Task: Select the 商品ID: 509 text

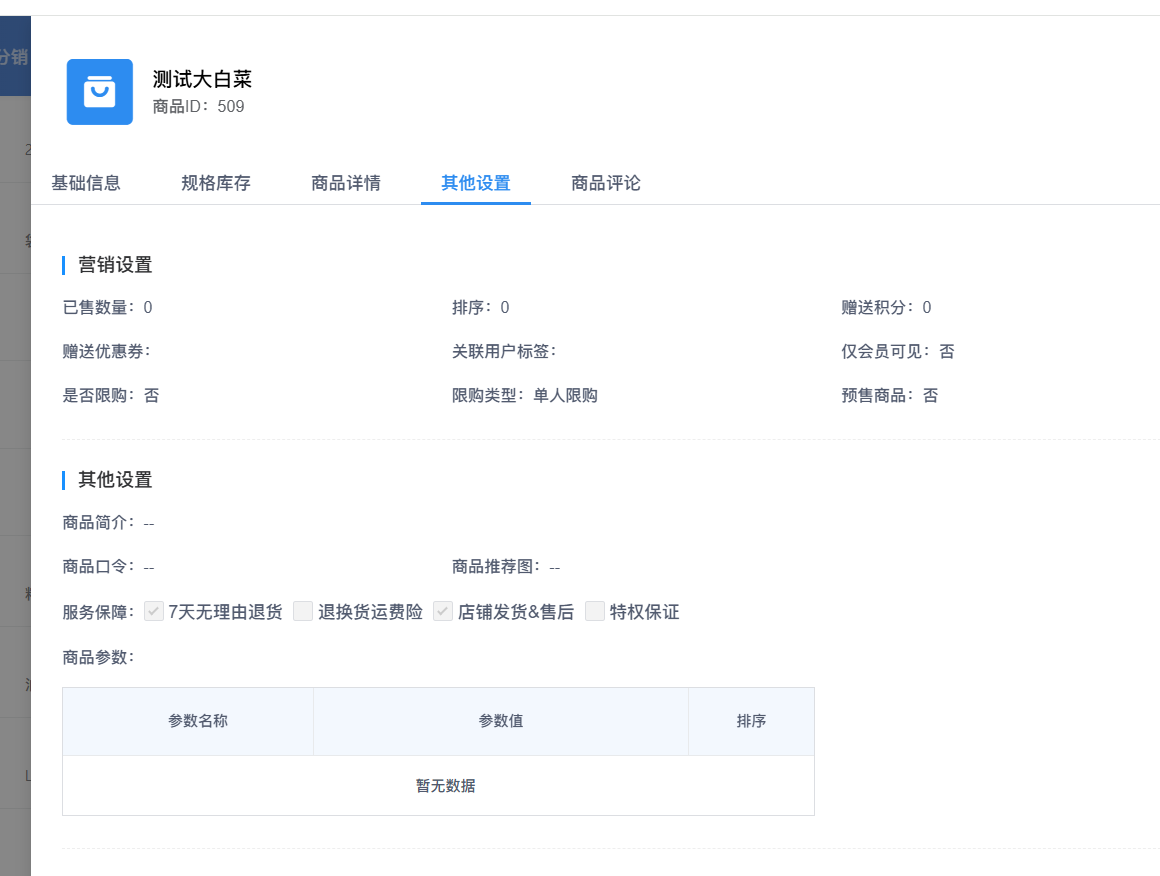Action: [198, 106]
